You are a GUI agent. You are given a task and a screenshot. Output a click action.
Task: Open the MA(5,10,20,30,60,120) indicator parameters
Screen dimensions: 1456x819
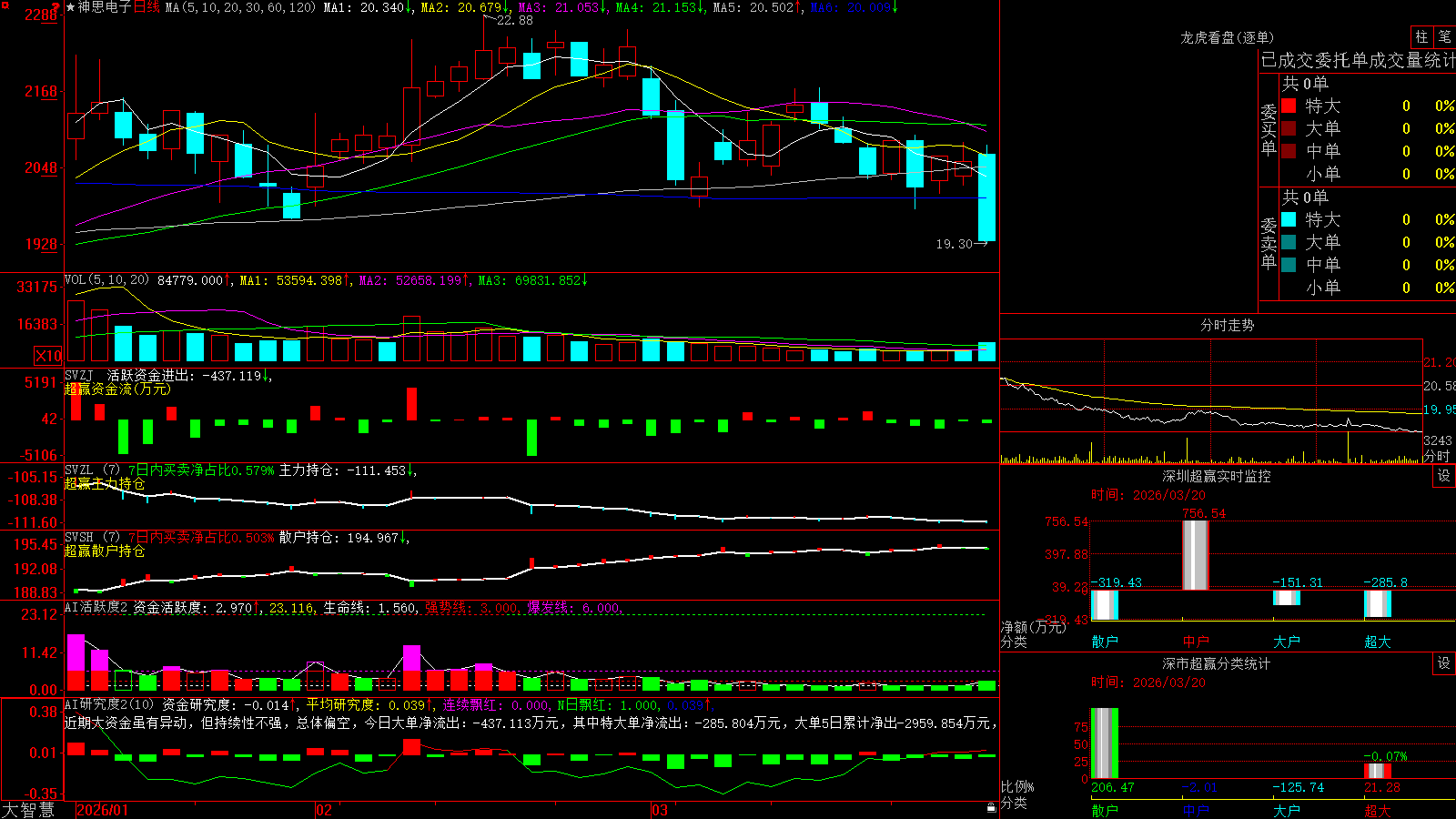point(240,7)
